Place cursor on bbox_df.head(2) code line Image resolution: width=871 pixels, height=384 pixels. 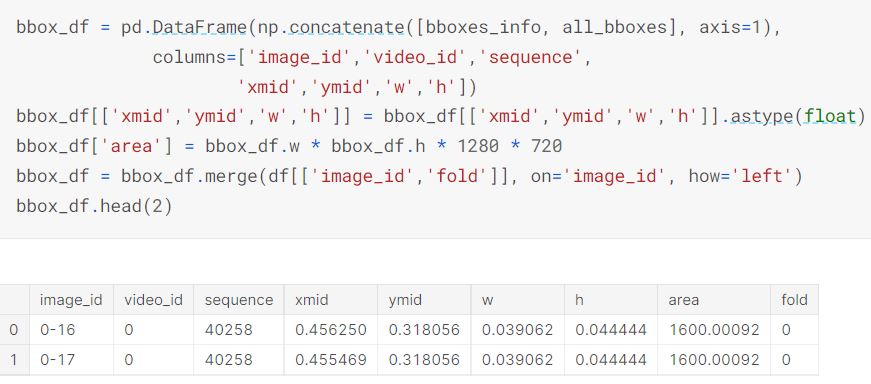(94, 206)
